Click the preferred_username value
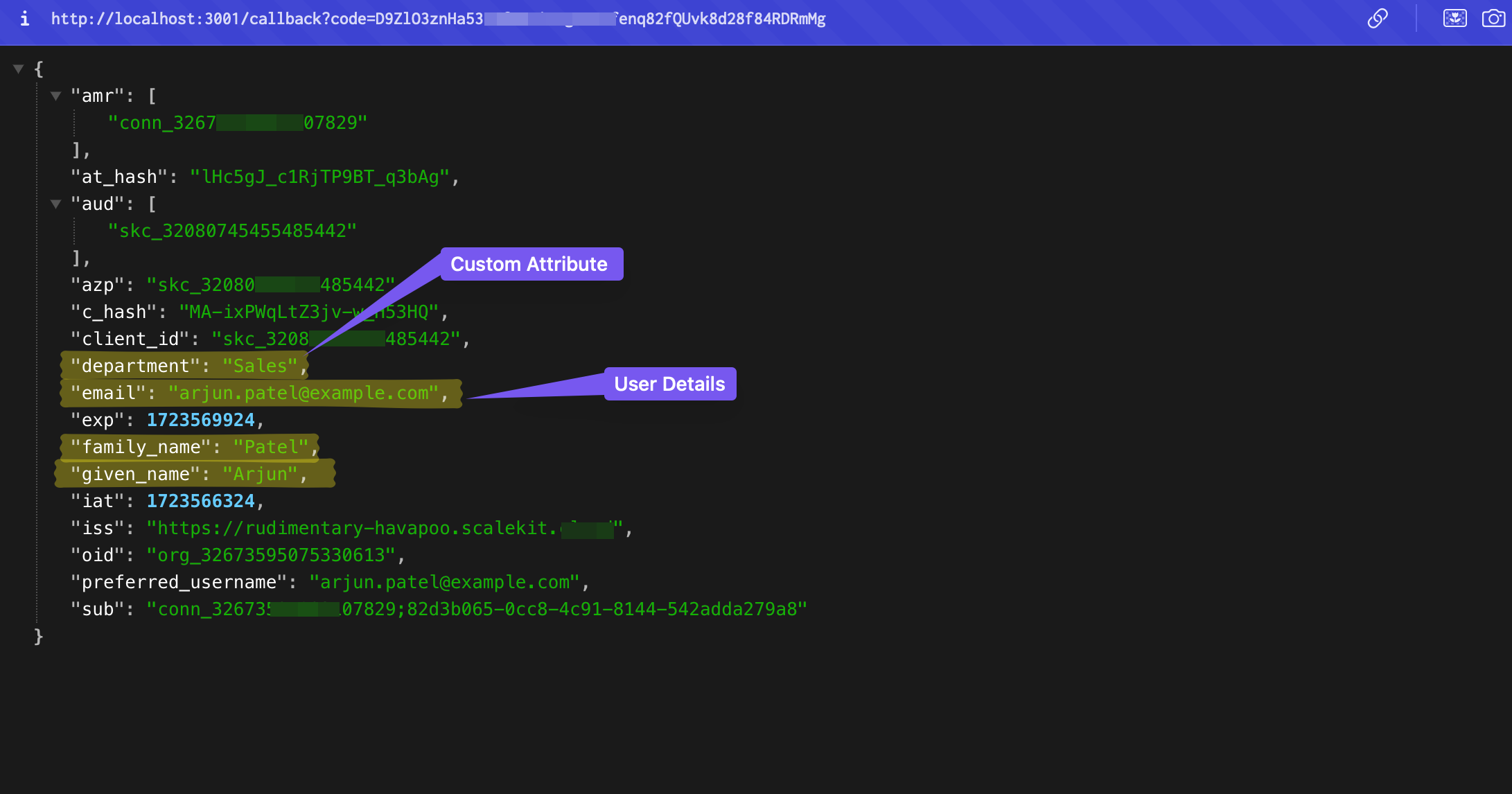Screen dimensions: 1512x794 (x=443, y=582)
